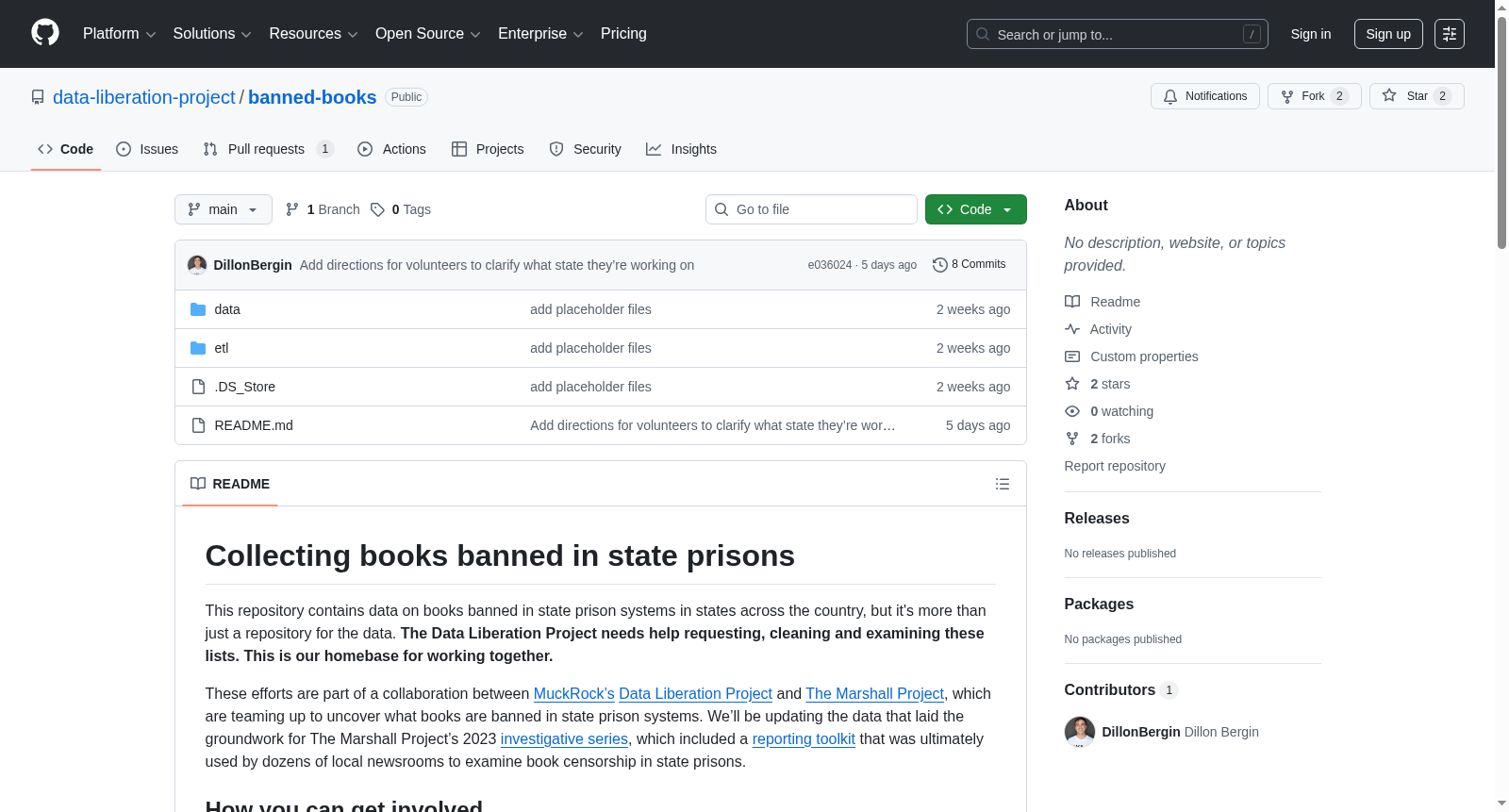Click the etl folder icon
Viewport: 1509px width, 812px height.
(x=198, y=348)
